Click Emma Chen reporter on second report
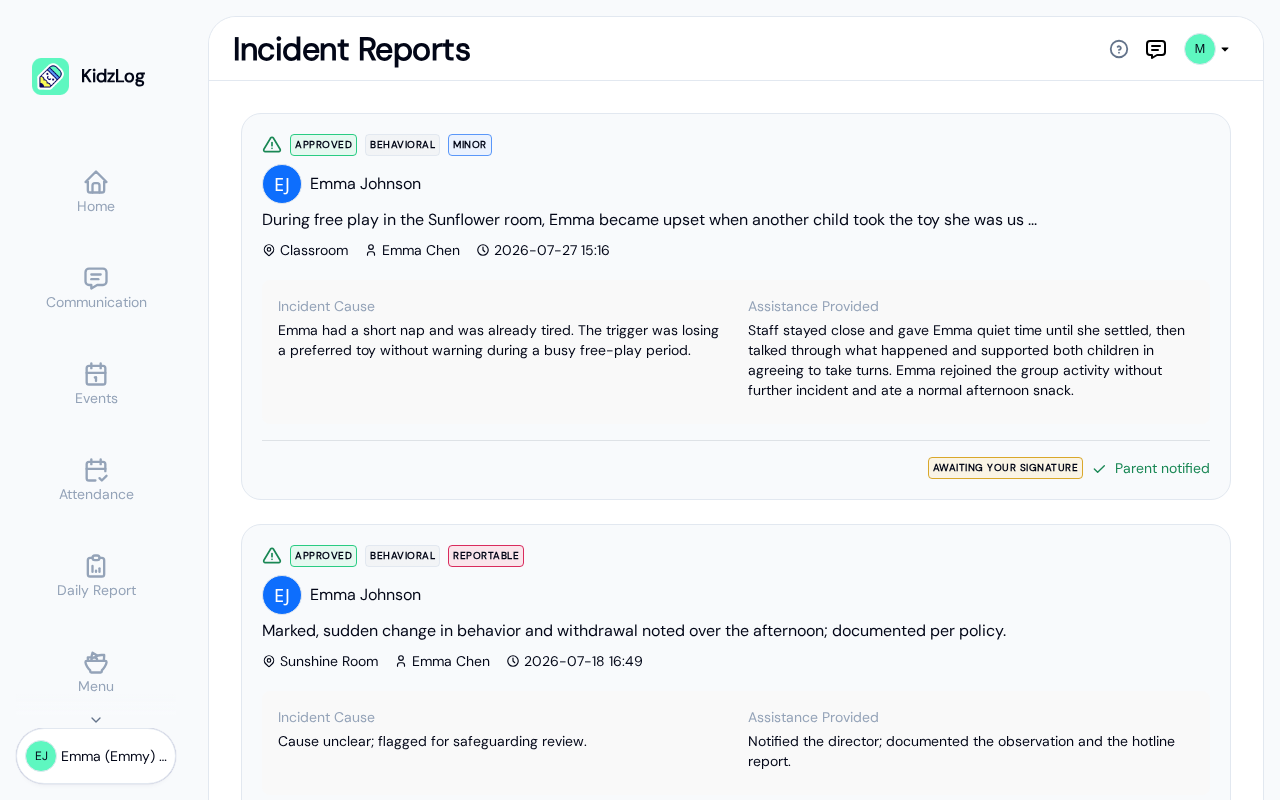This screenshot has width=1280, height=800. [x=451, y=661]
